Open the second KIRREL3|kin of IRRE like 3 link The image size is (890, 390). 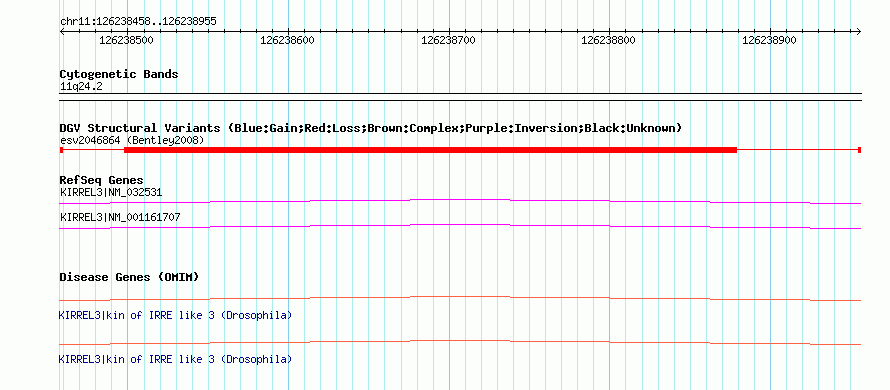tap(175, 359)
